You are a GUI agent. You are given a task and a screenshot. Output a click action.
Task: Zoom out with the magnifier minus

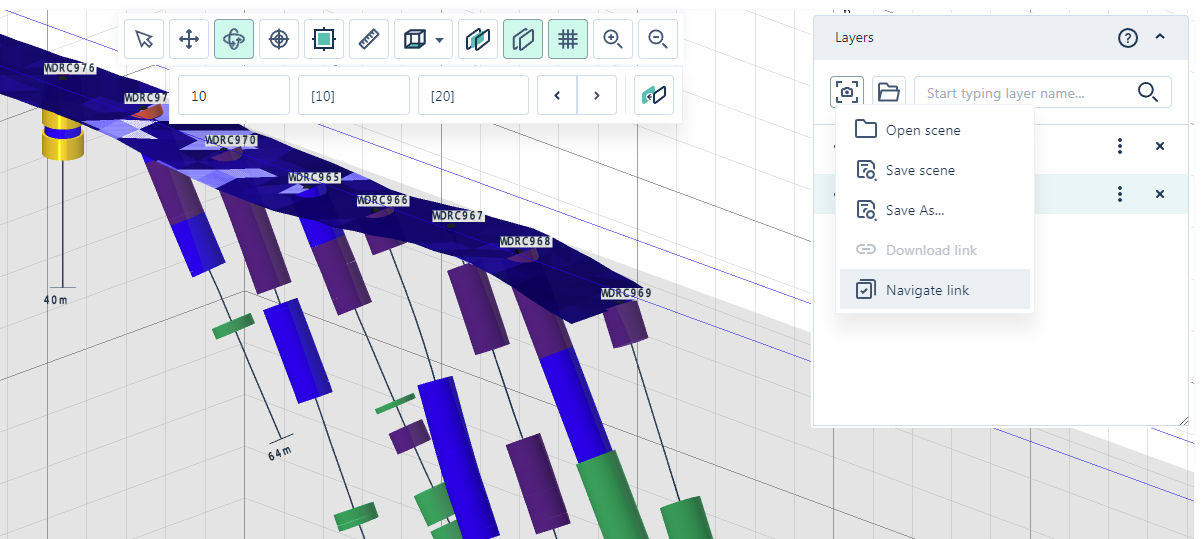click(657, 39)
